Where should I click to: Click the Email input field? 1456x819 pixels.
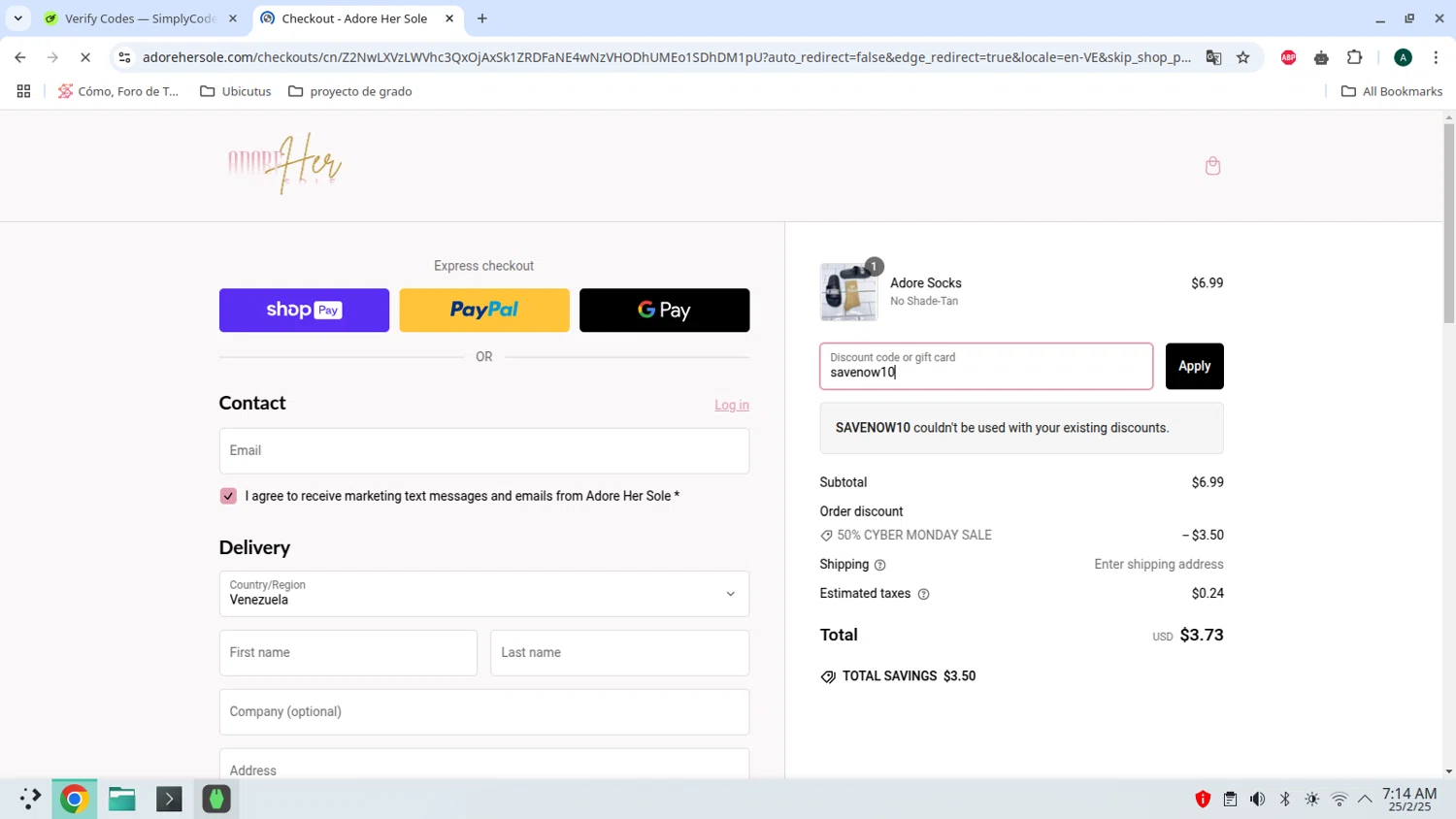pyautogui.click(x=484, y=451)
